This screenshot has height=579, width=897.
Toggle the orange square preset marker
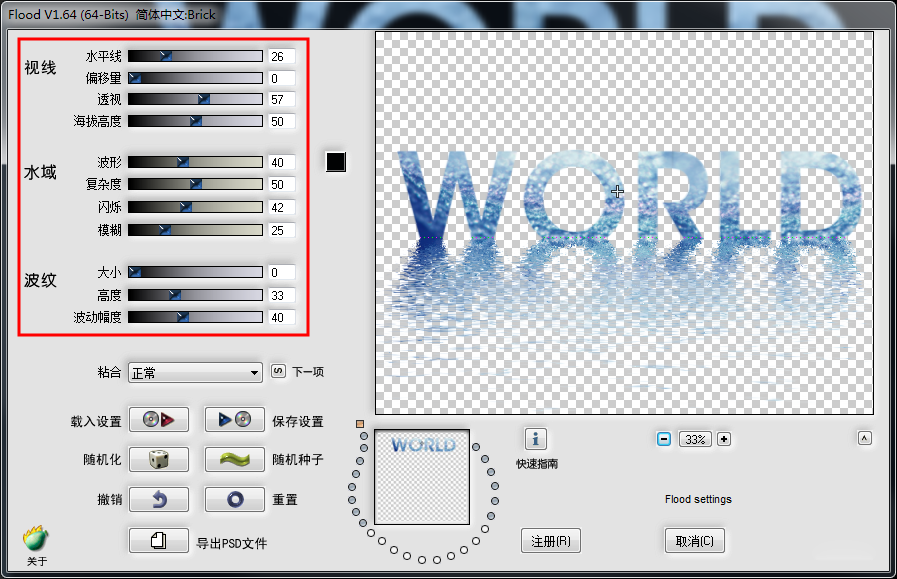click(360, 424)
